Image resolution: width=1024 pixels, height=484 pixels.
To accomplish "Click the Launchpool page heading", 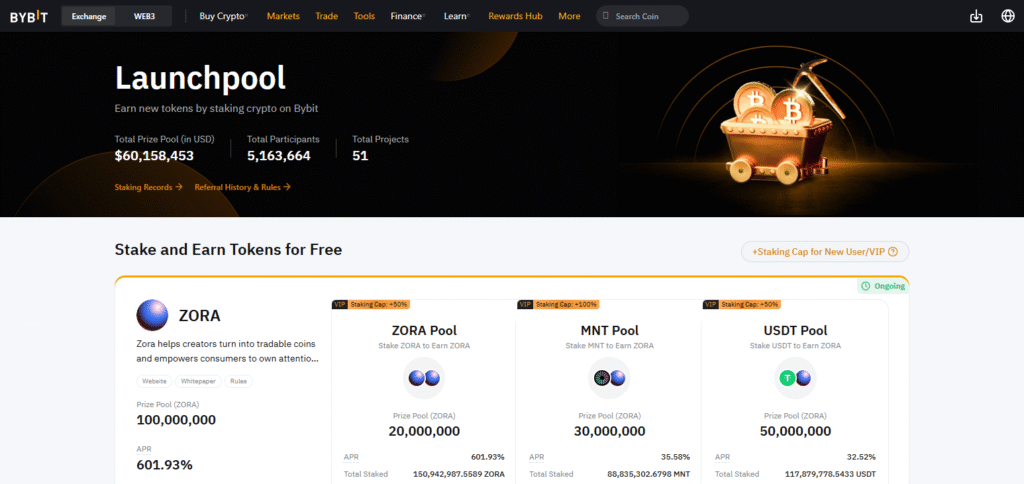I will tap(200, 78).
